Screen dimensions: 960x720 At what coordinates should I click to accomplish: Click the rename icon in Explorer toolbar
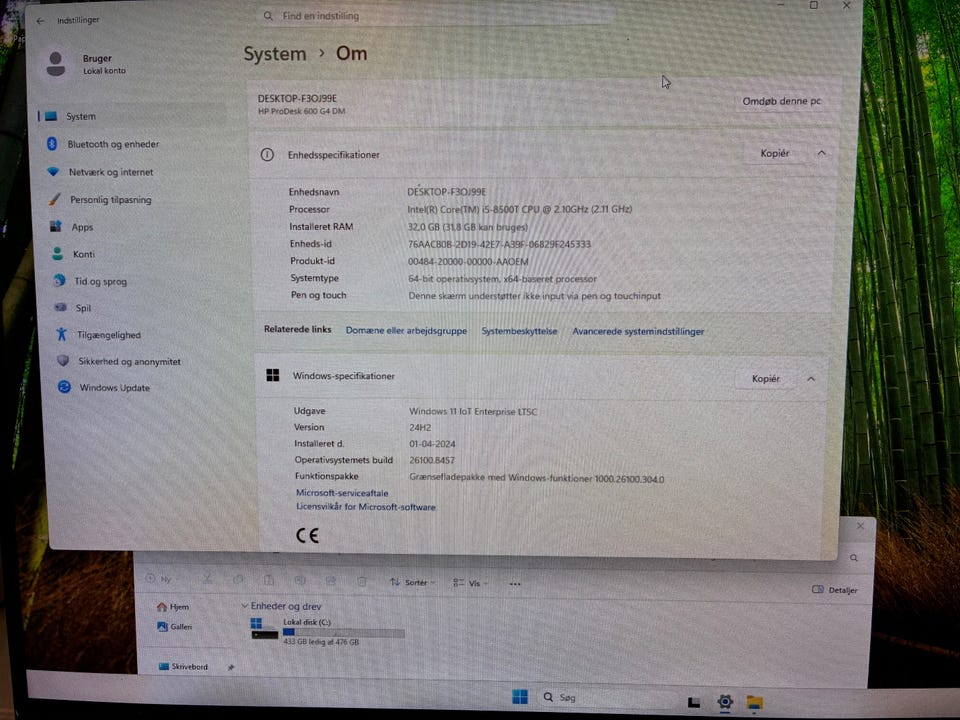pos(300,580)
